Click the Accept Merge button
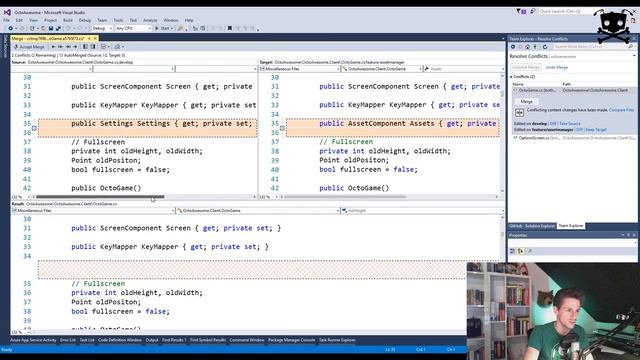The height and width of the screenshot is (360, 640). [29, 47]
